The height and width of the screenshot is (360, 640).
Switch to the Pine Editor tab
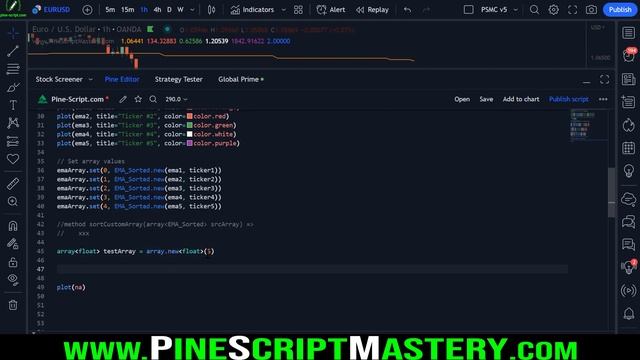(122, 79)
